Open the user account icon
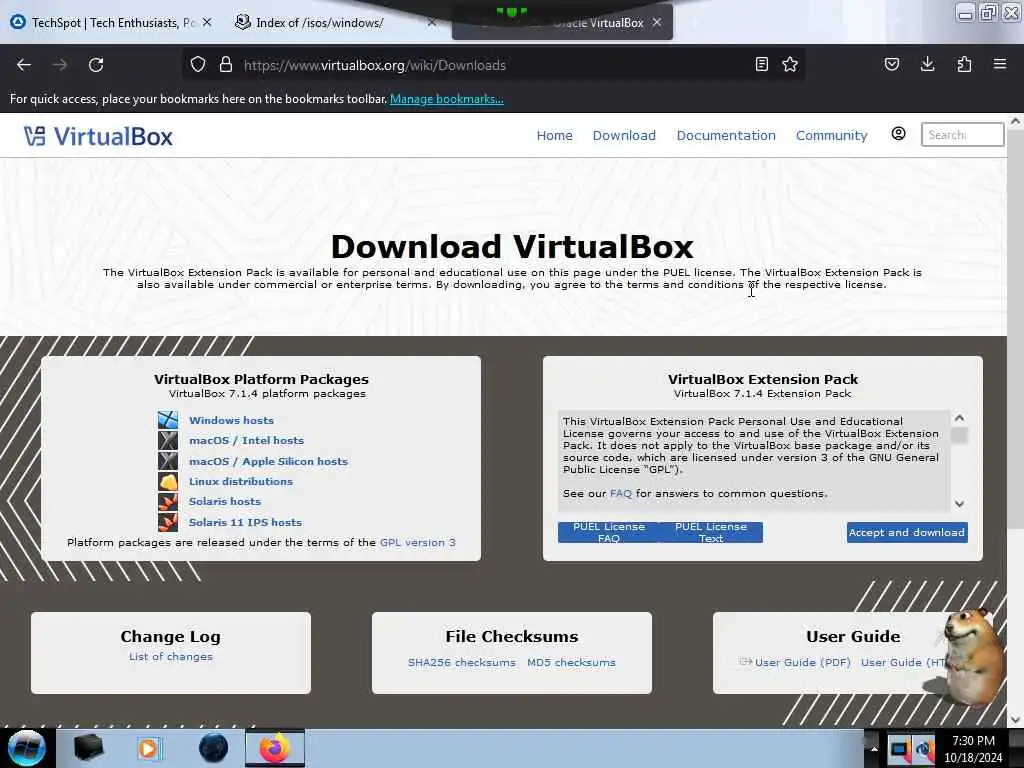 899,134
